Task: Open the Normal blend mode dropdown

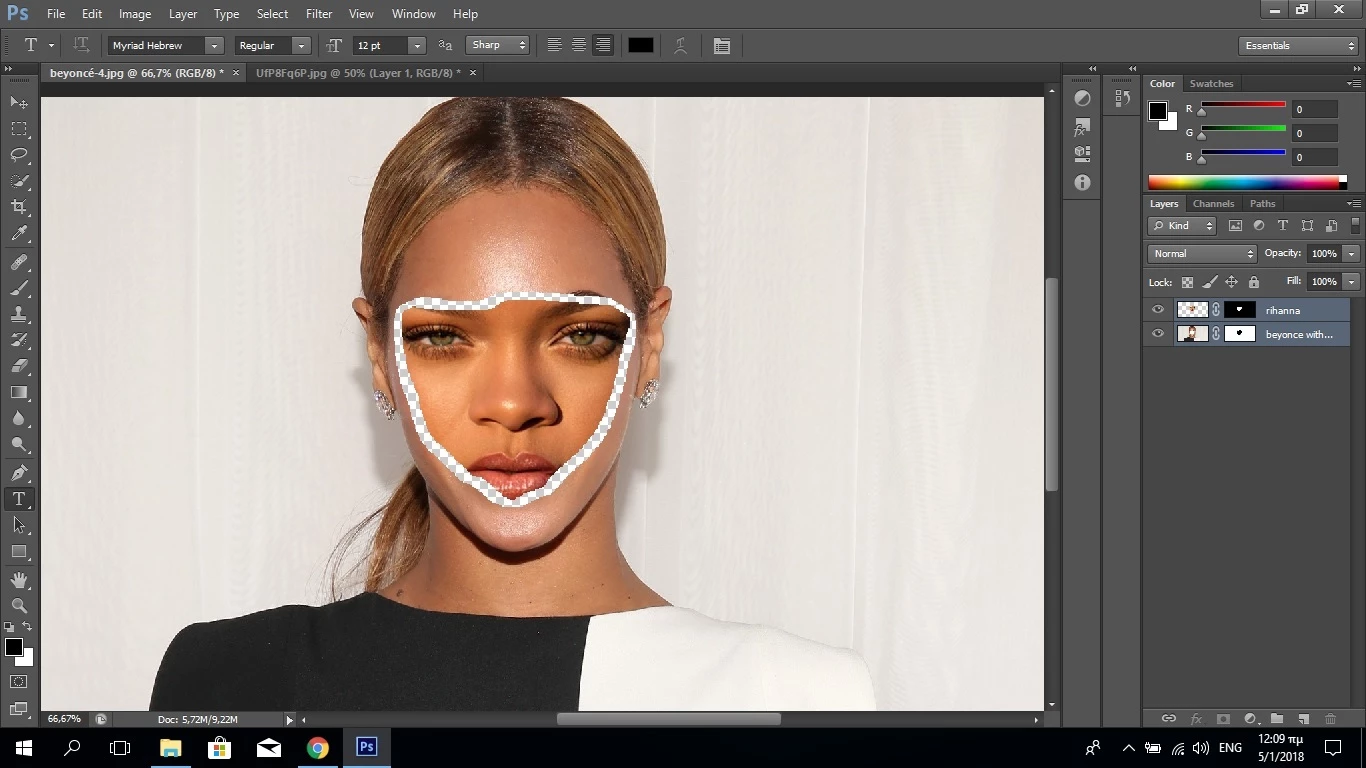Action: [x=1202, y=253]
